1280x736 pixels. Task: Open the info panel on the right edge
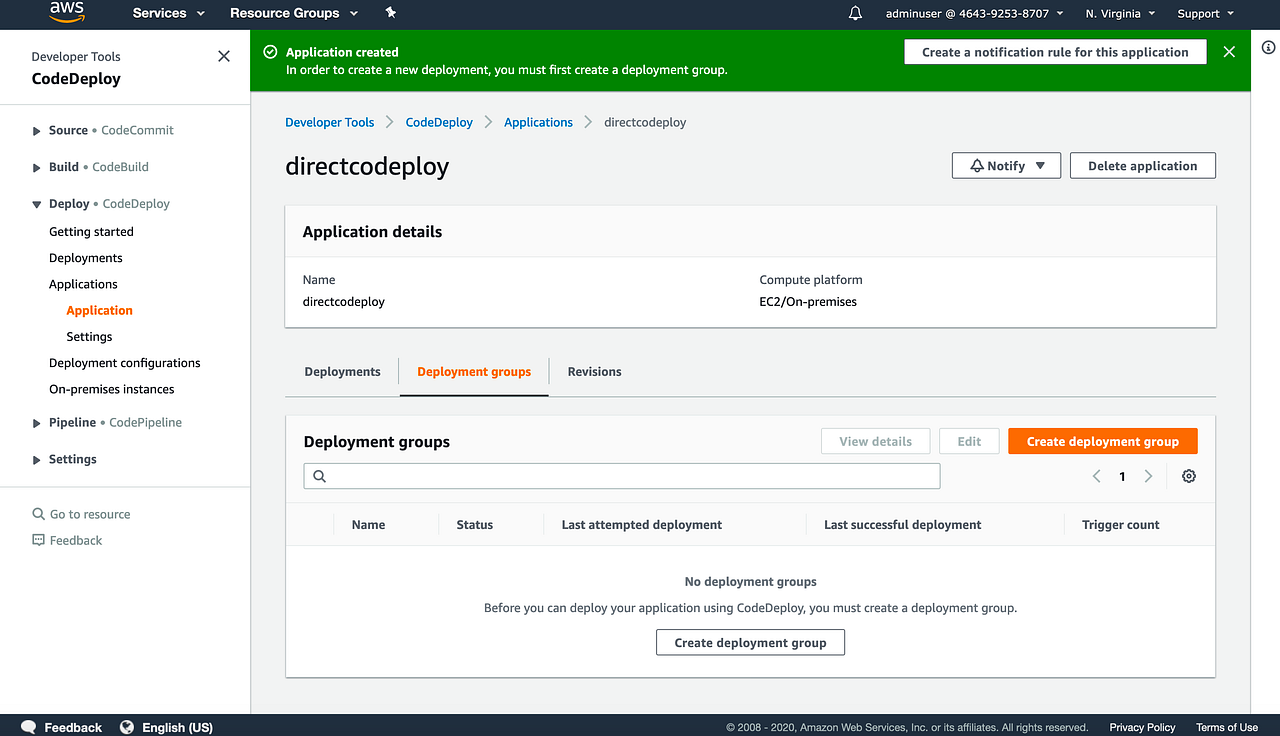[x=1268, y=47]
